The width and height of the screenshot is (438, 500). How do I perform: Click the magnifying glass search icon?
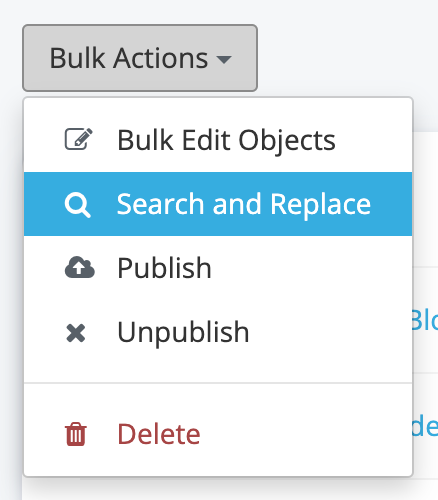click(x=78, y=204)
